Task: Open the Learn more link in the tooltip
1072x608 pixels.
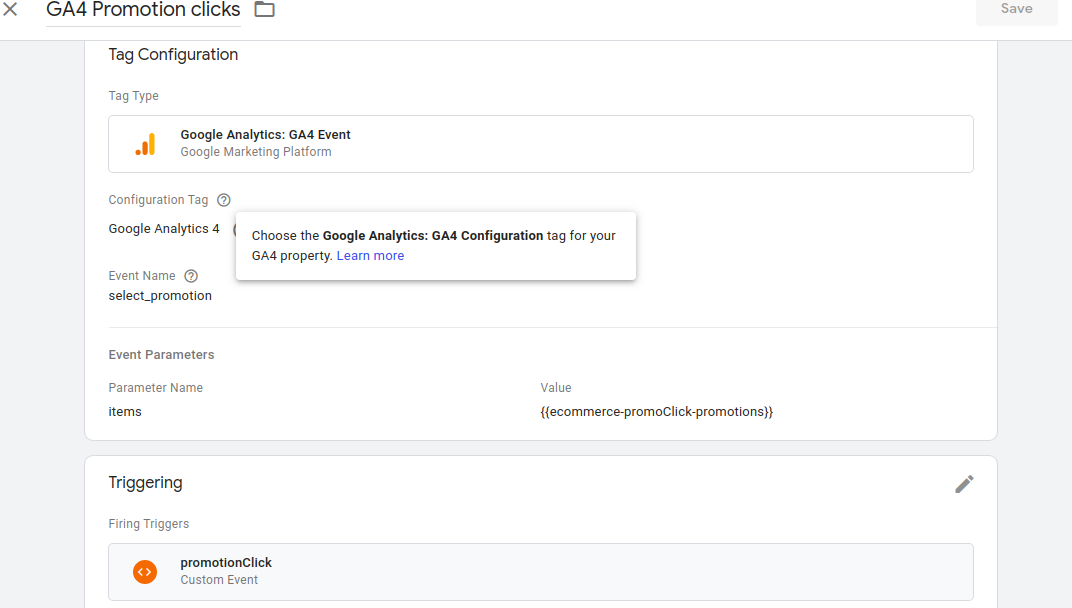Action: tap(370, 256)
